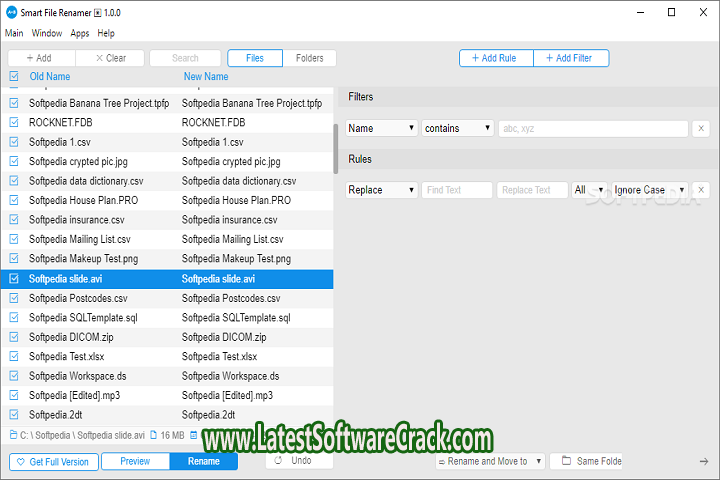The image size is (720, 480).
Task: Click the pin icon beside the app title
Action: pos(96,13)
